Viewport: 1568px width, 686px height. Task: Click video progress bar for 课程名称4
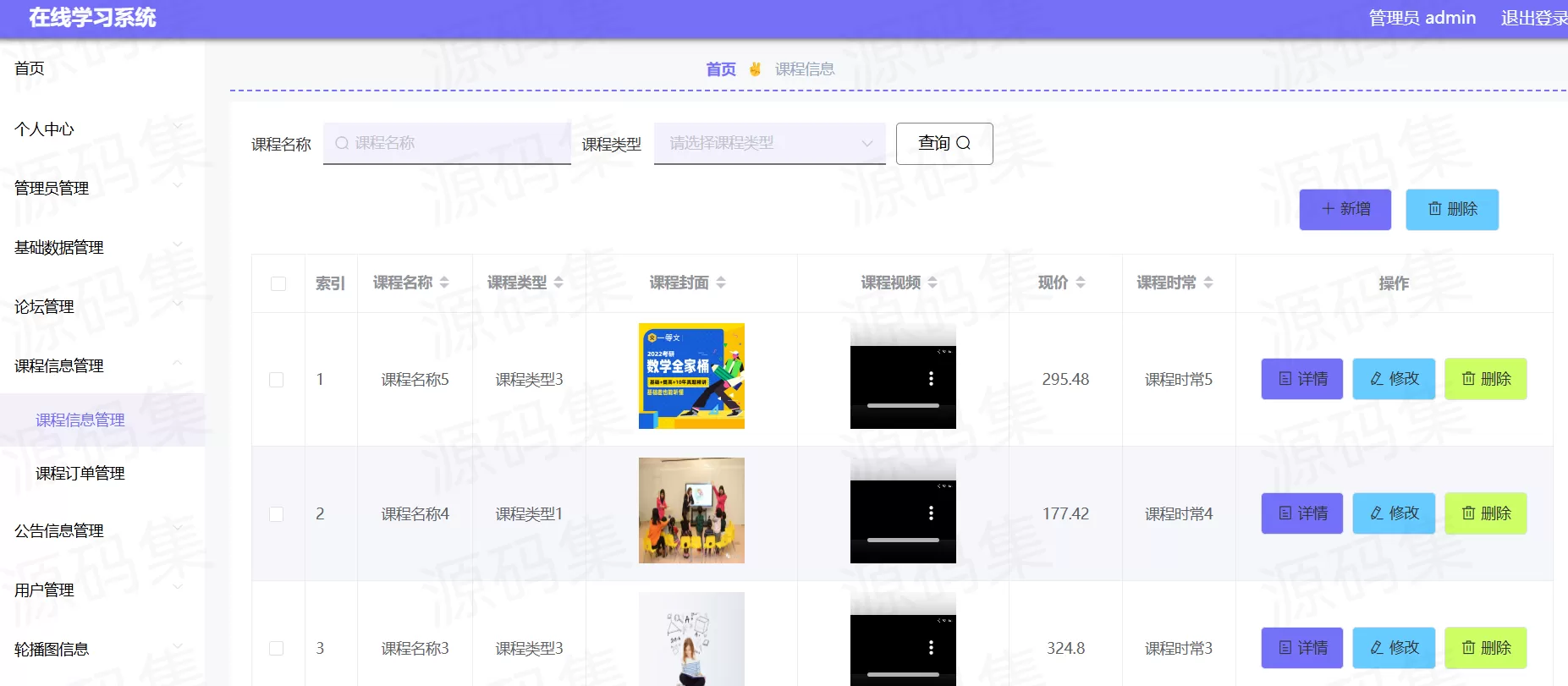(903, 541)
